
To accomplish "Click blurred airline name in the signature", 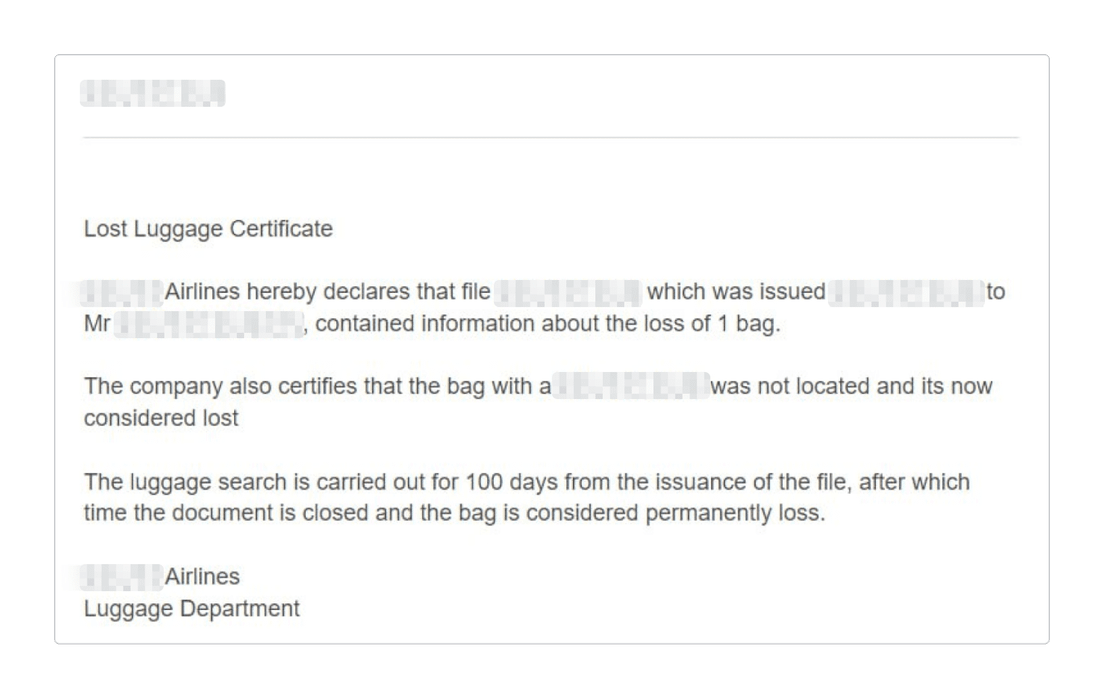I will tap(121, 577).
